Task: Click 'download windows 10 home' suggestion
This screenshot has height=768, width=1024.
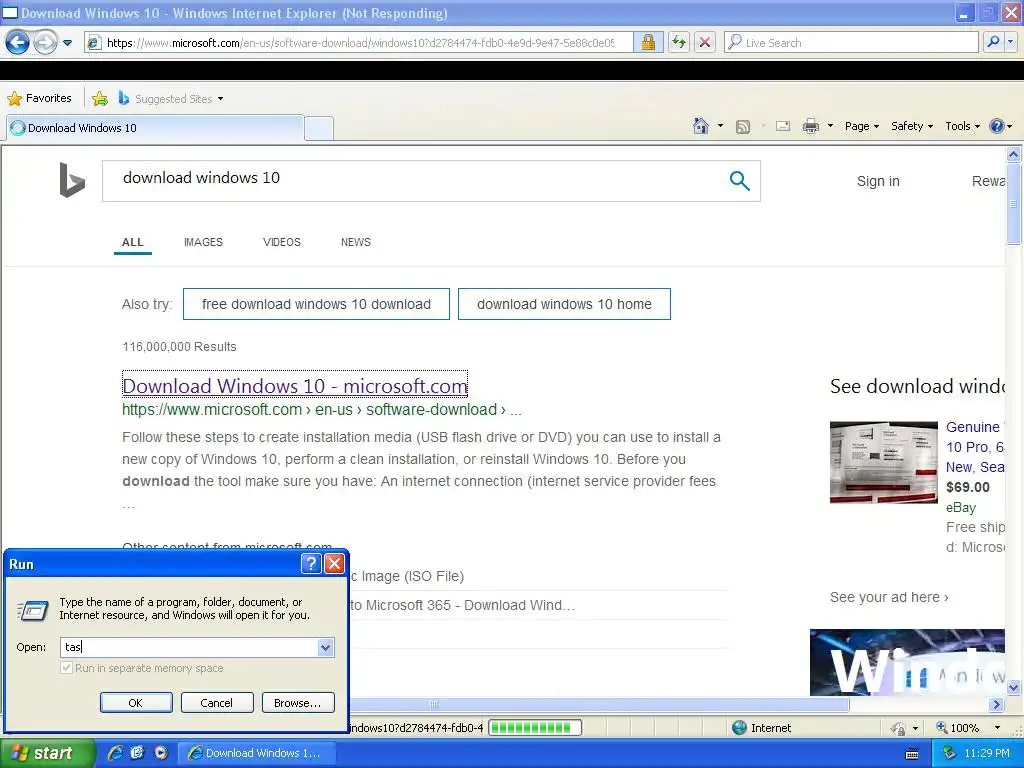Action: point(564,304)
